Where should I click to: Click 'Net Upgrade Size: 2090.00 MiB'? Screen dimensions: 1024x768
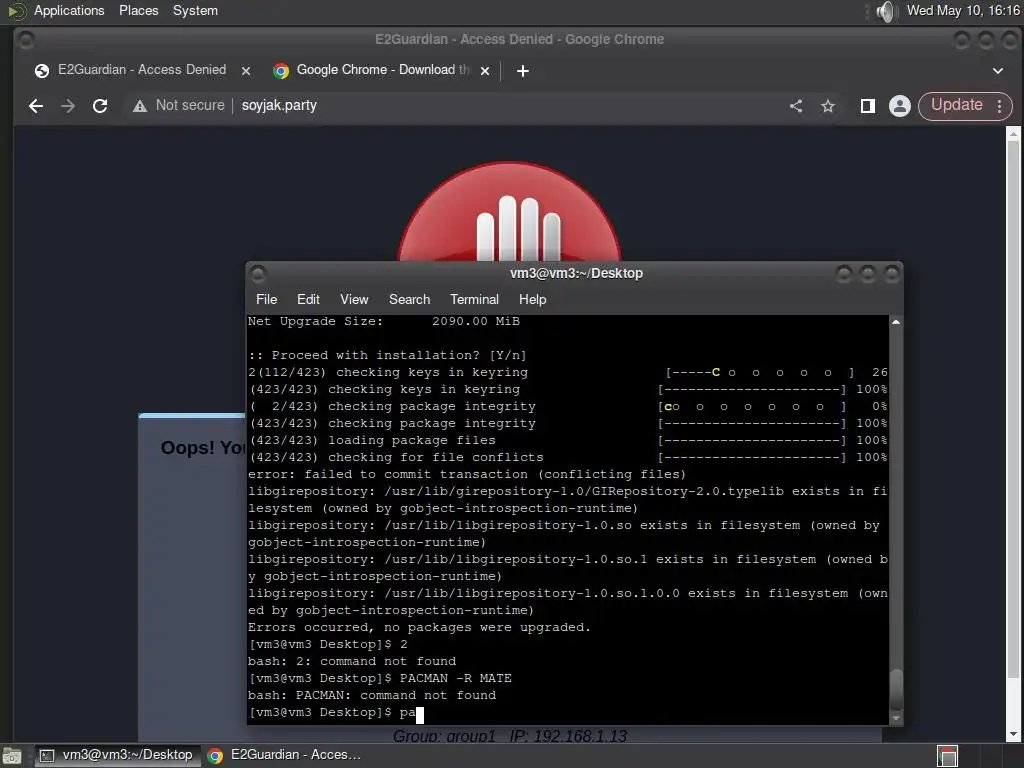point(384,321)
